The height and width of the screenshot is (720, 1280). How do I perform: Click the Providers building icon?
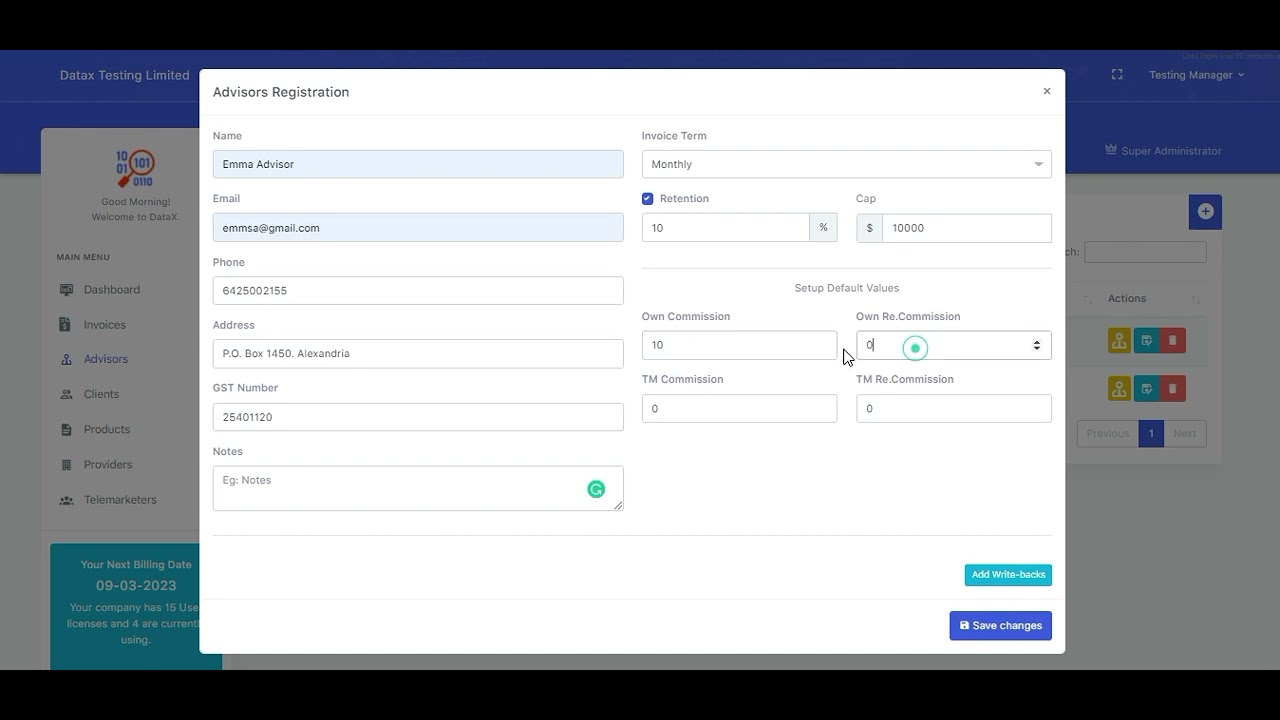(x=66, y=464)
